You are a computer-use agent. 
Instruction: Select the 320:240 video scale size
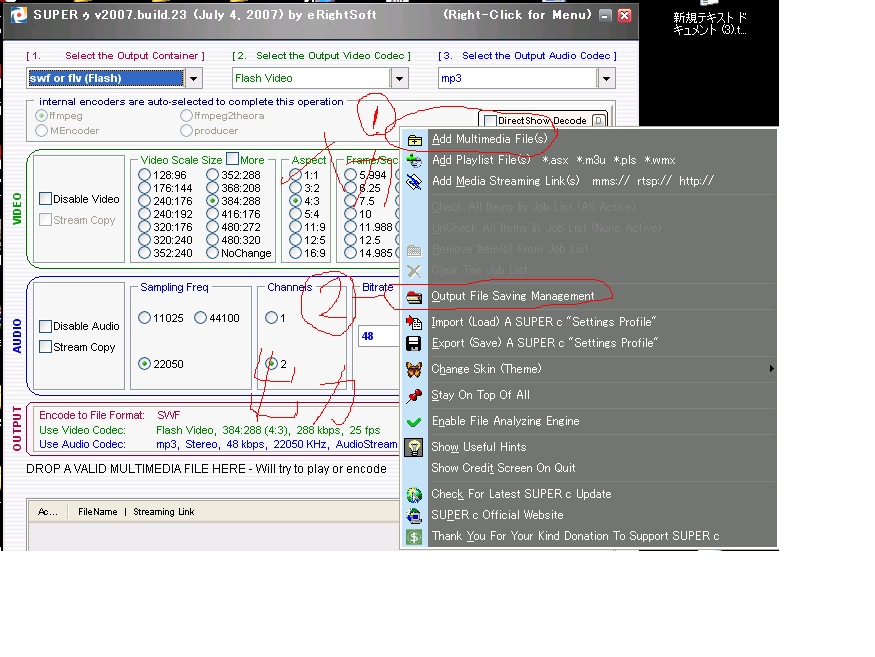145,240
